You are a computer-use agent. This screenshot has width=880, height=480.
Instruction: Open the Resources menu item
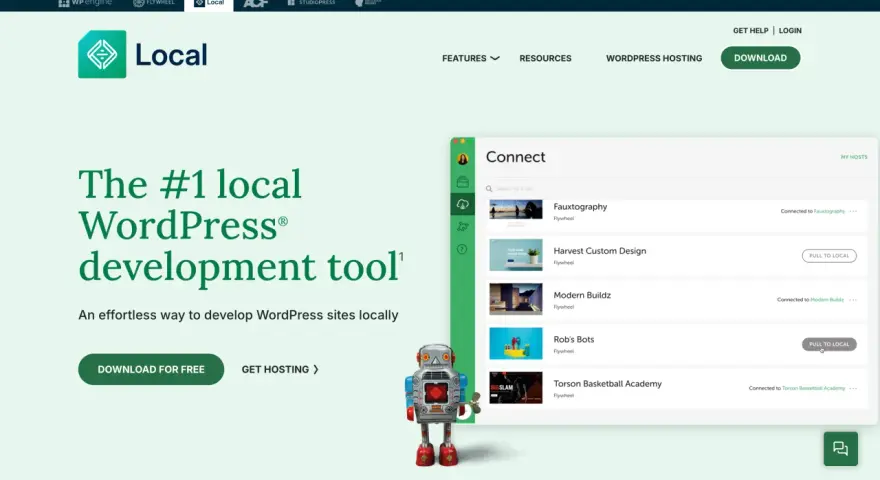[x=546, y=58]
